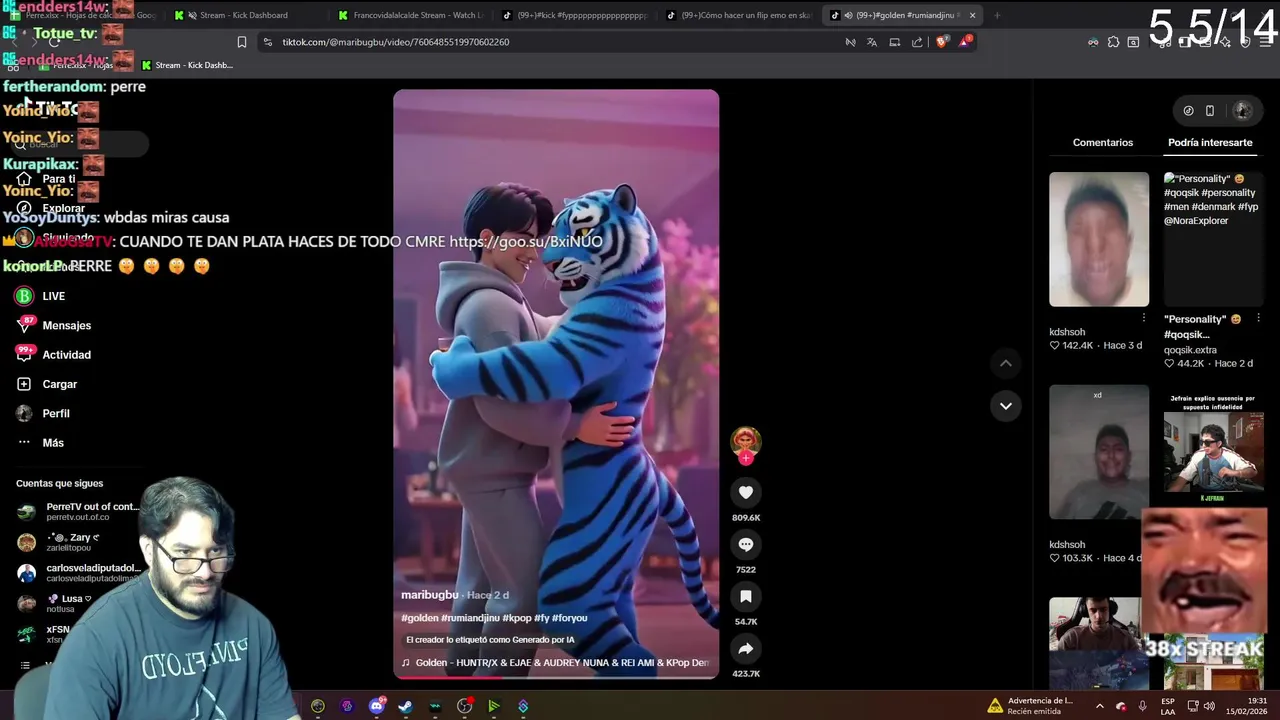Open Advertencia weather alert in taskbar
The image size is (1280, 720).
[x=1030, y=706]
